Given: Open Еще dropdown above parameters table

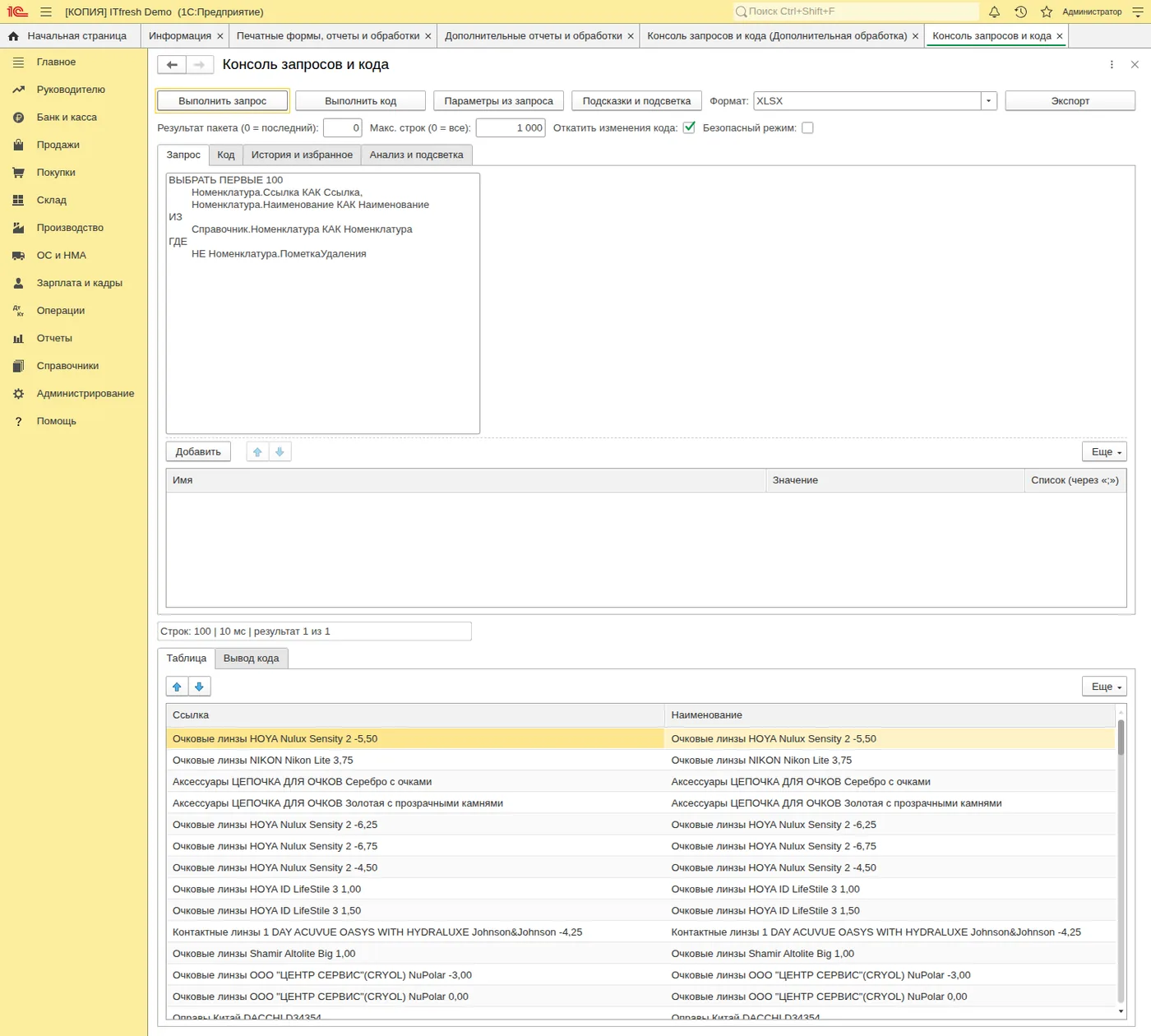Looking at the screenshot, I should (1104, 451).
